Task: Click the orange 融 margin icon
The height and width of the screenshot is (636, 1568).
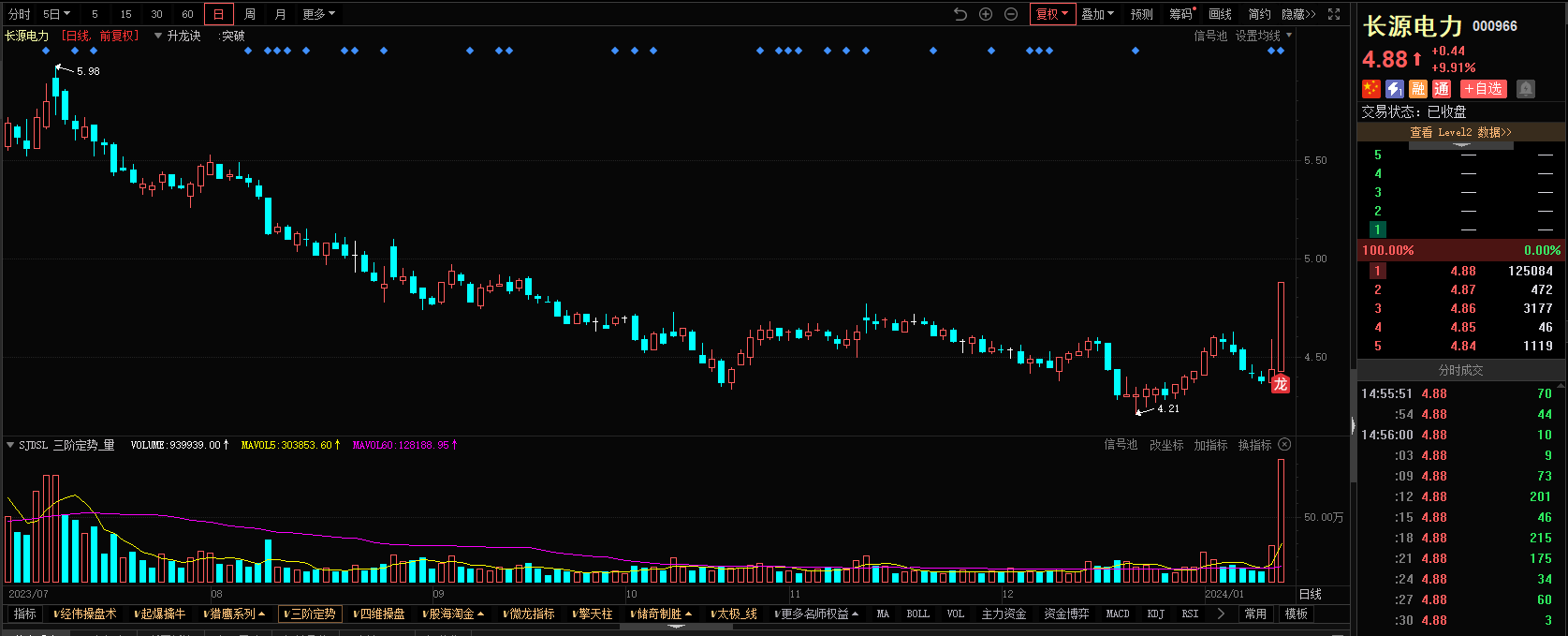Action: tap(1418, 88)
